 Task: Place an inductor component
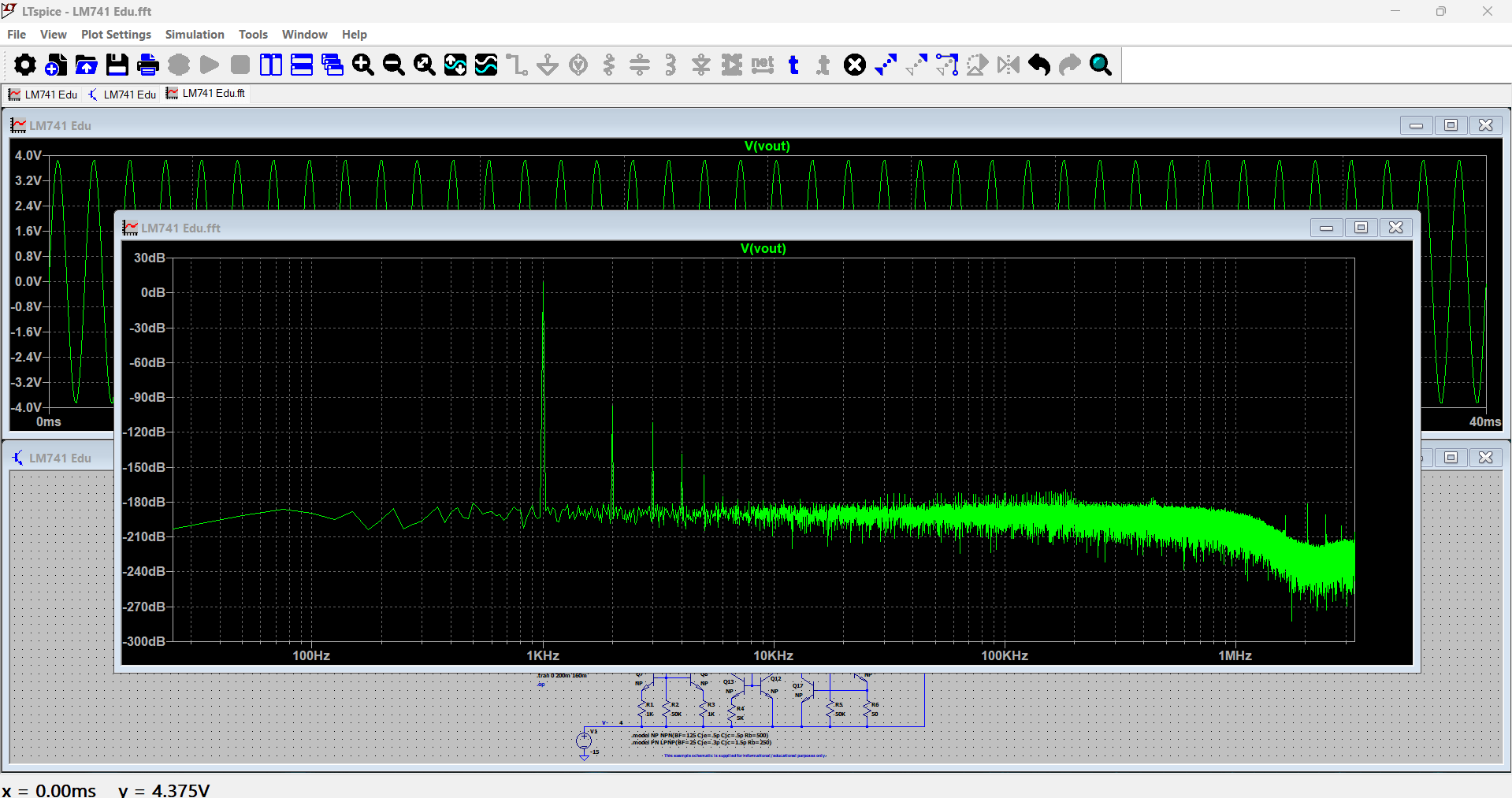click(x=671, y=65)
